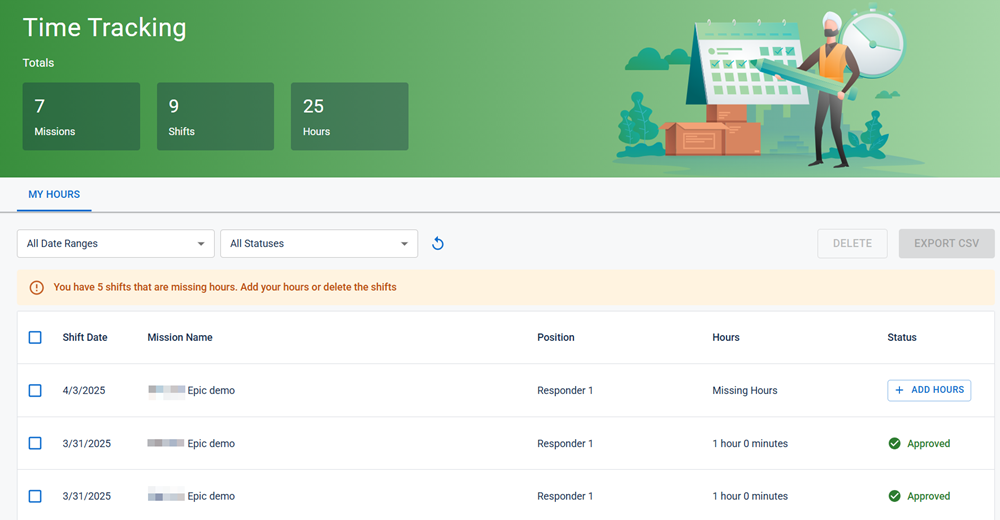Click the Position column header
Viewport: 1000px width, 520px height.
555,337
